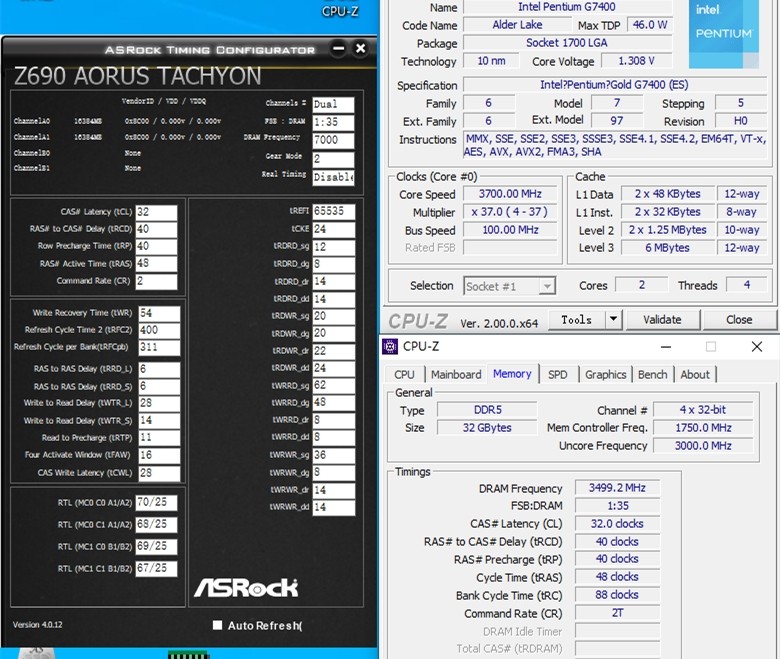Switch to the Mainboard tab
This screenshot has width=780, height=659.
pos(456,374)
